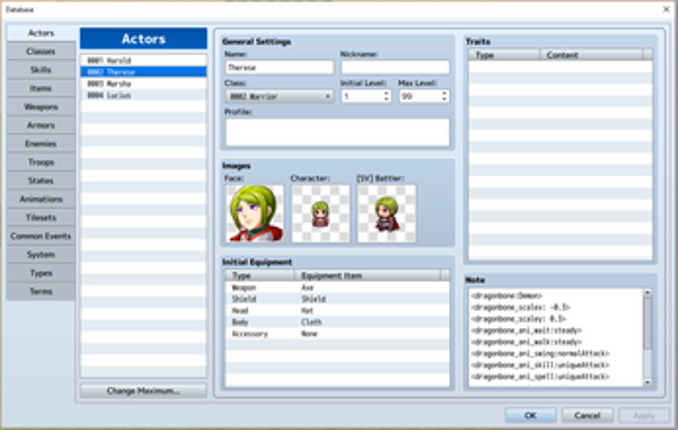Click the Apply button
Image resolution: width=678 pixels, height=430 pixels.
point(644,416)
